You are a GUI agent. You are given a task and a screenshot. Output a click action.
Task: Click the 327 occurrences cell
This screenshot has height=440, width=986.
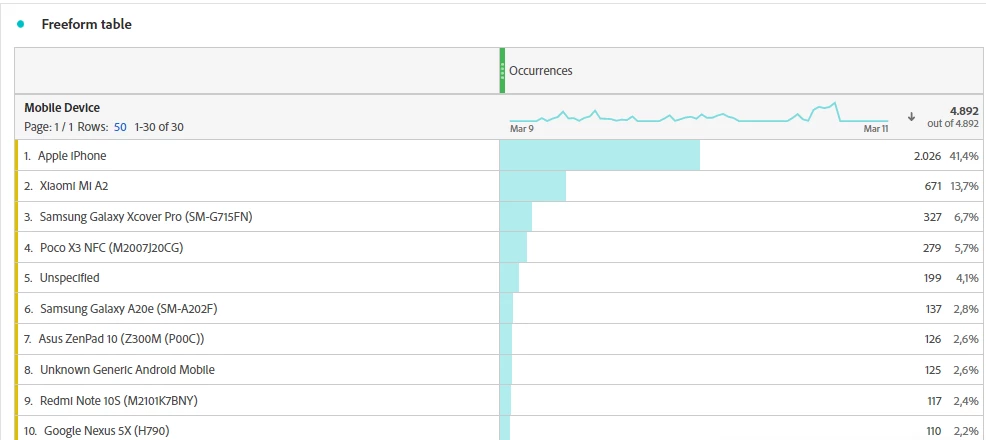pyautogui.click(x=933, y=217)
